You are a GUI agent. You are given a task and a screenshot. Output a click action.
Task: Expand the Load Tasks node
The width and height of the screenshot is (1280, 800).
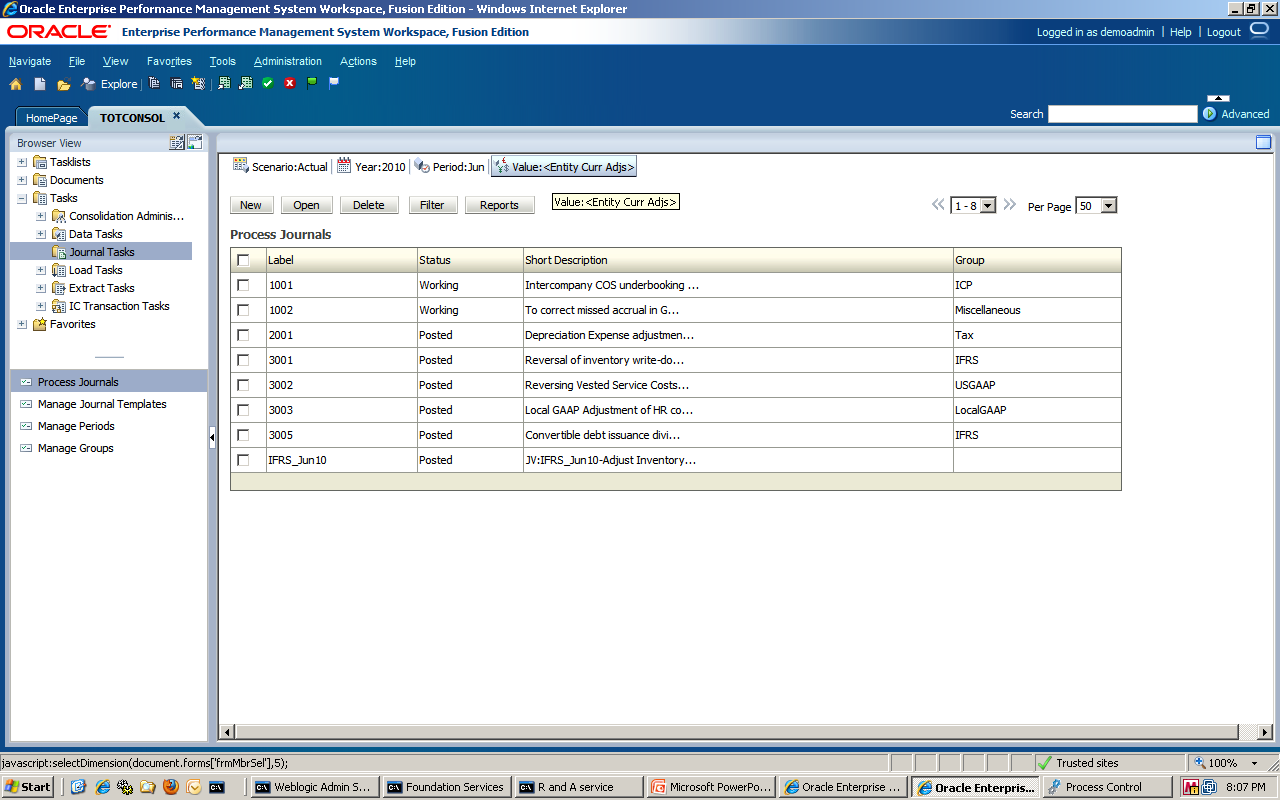click(x=41, y=270)
